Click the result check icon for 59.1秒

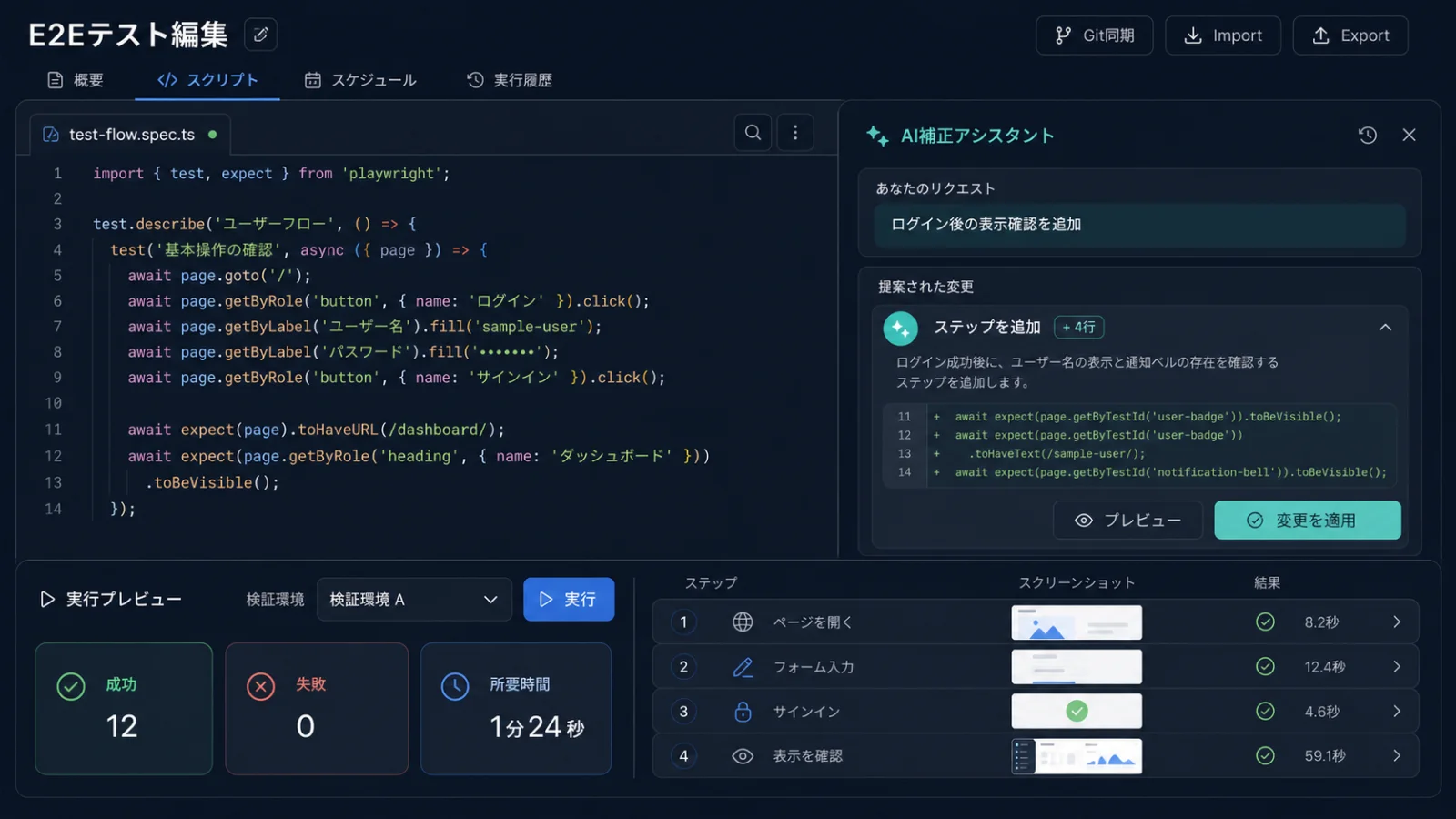coord(1265,756)
